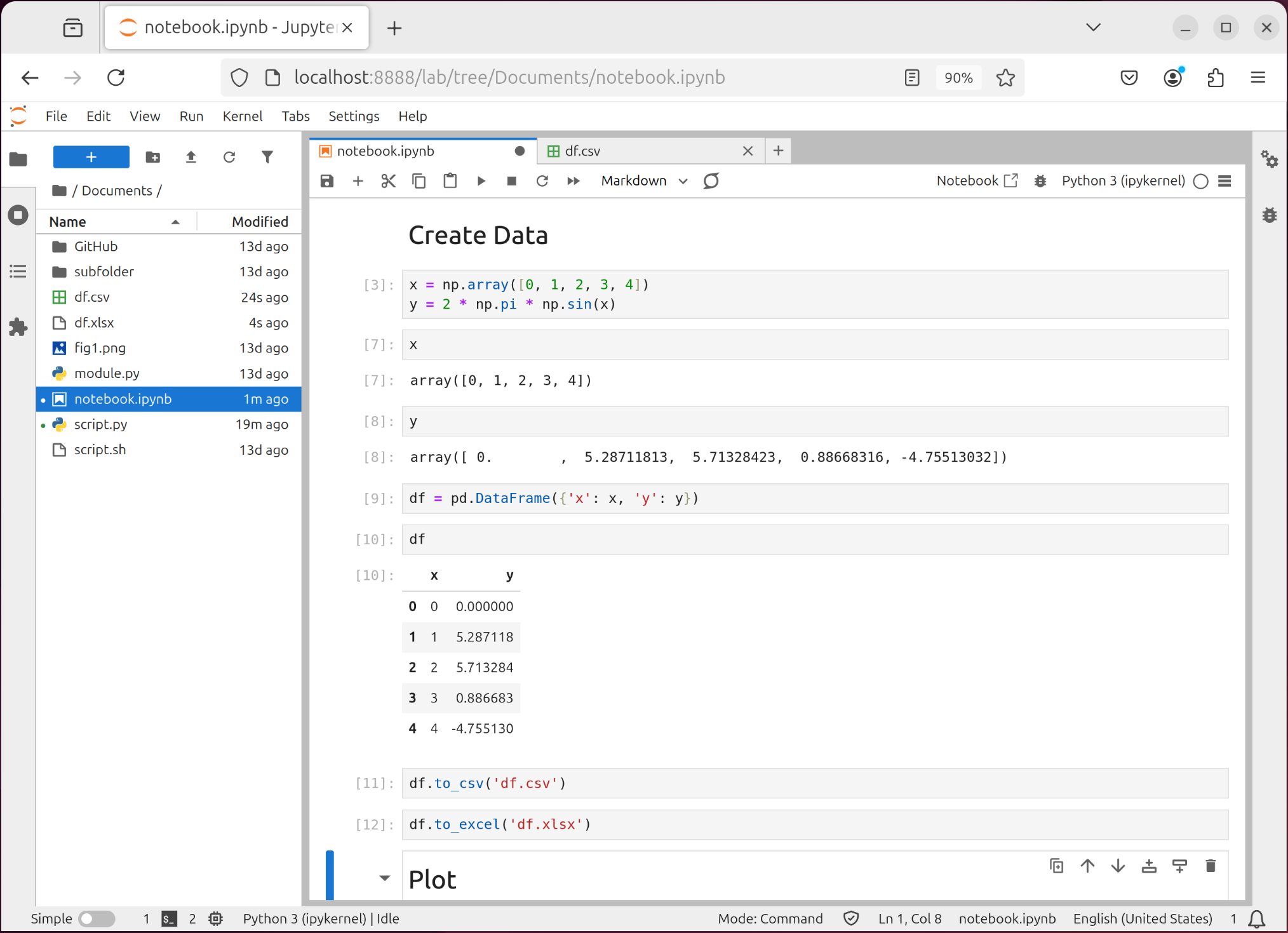Open the Edit menu
Viewport: 1288px width, 933px height.
[x=98, y=116]
